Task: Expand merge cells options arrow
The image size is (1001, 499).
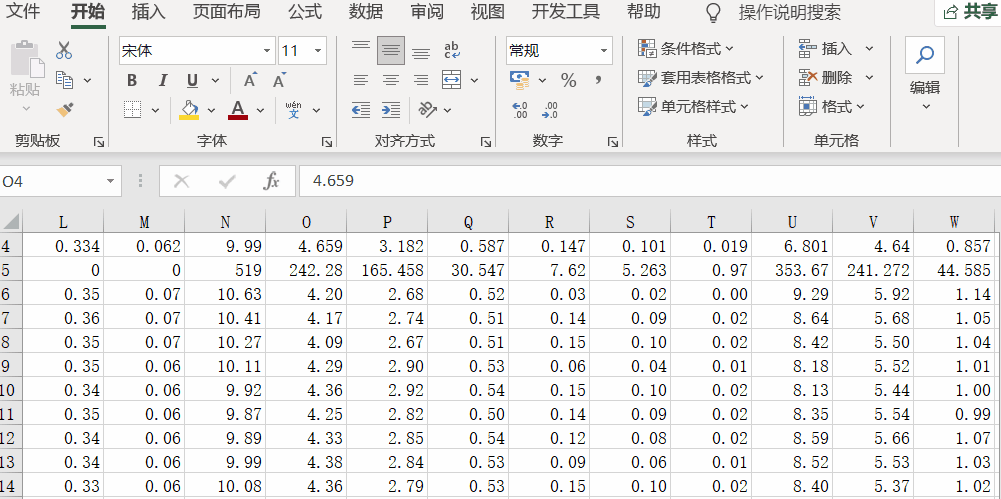Action: (x=474, y=80)
